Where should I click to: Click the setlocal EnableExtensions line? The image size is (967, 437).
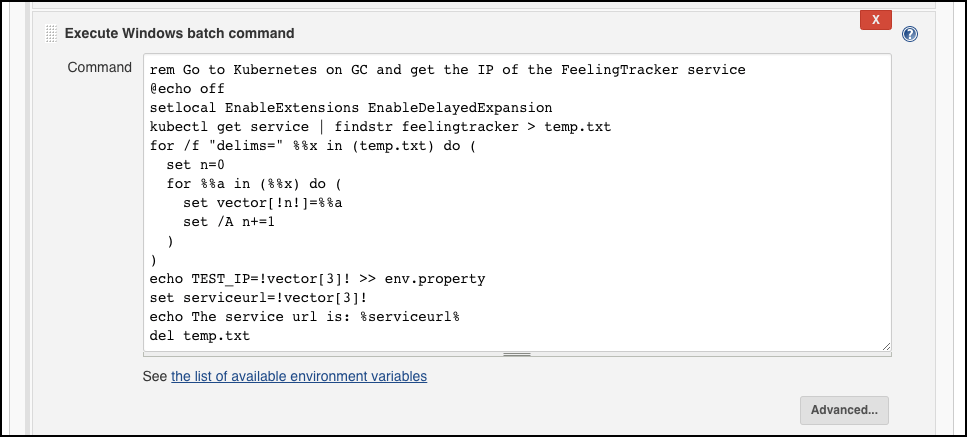[x=351, y=108]
